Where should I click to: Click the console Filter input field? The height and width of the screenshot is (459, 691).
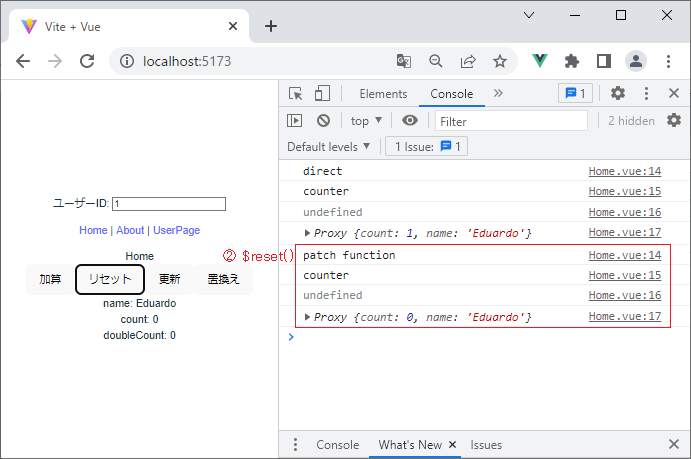[x=511, y=121]
